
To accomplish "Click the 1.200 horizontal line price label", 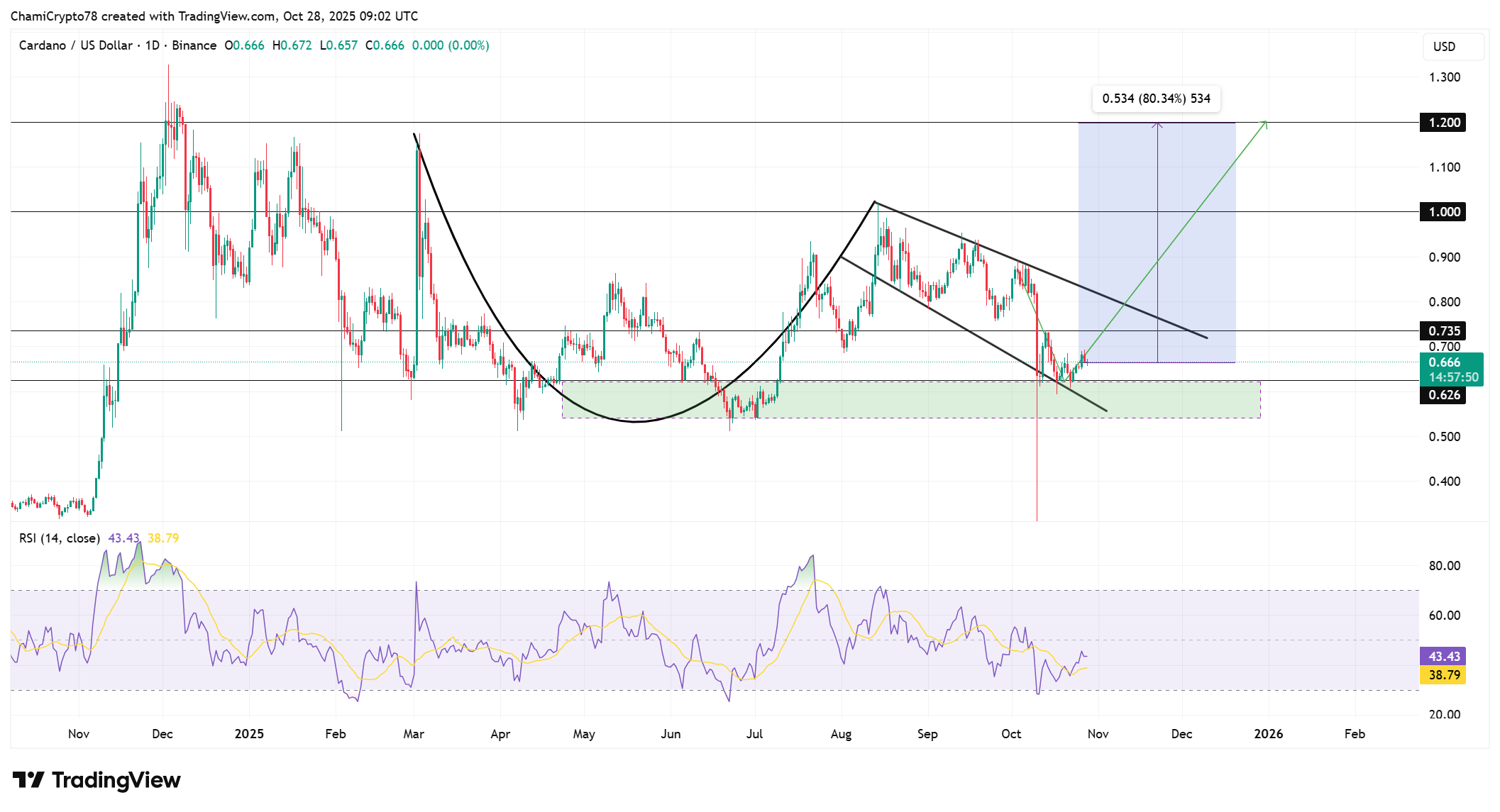I will coord(1444,123).
